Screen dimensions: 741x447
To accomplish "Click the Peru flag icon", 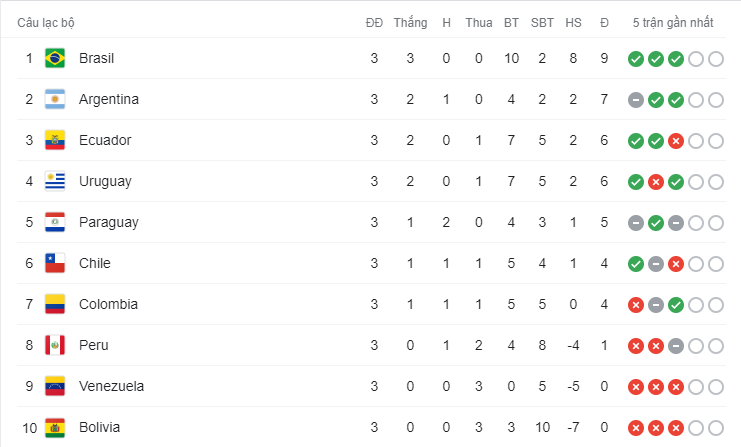I will pos(55,345).
